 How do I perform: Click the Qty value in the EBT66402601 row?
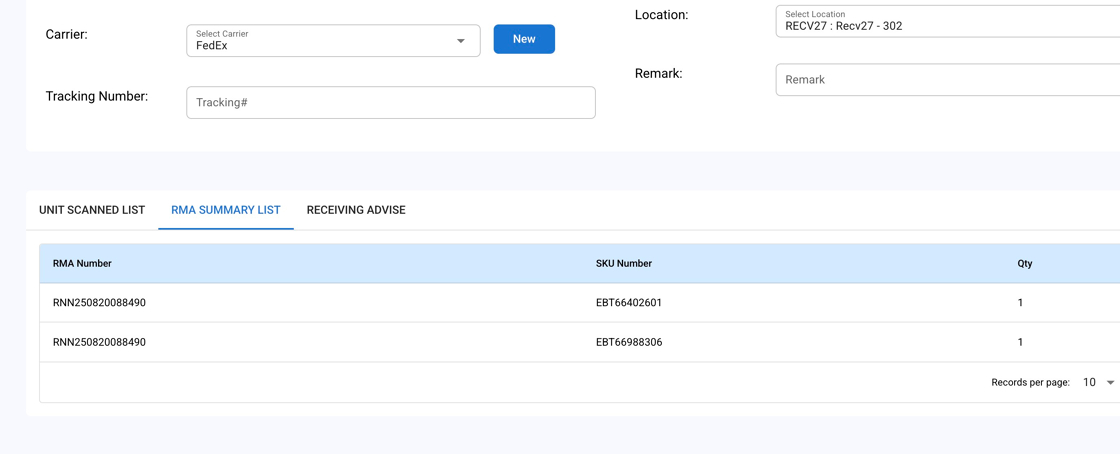click(x=1020, y=303)
